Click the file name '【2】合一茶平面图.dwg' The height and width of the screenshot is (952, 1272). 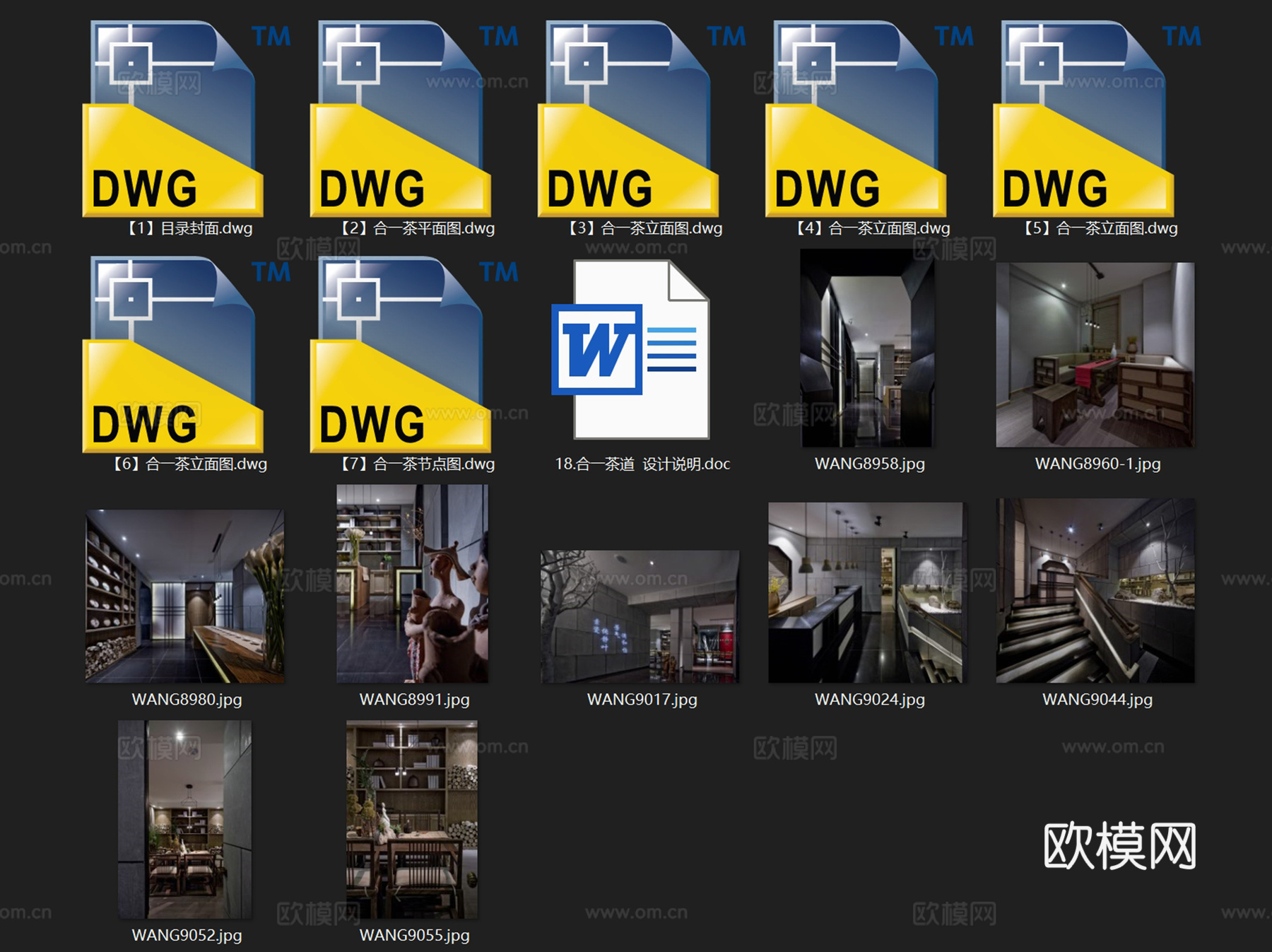click(415, 228)
